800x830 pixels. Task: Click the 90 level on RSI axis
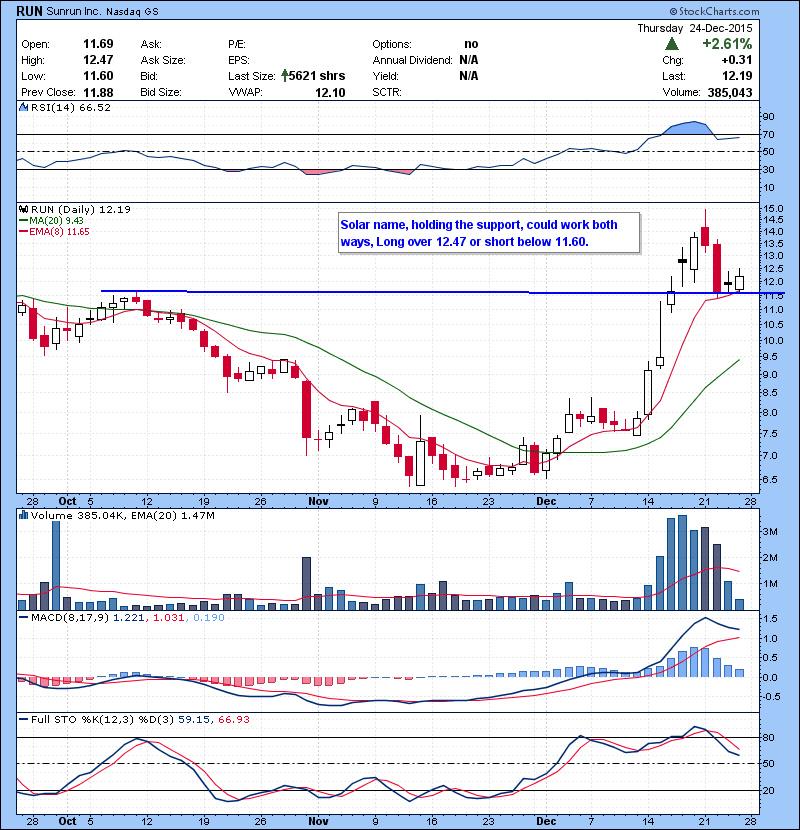pos(768,116)
